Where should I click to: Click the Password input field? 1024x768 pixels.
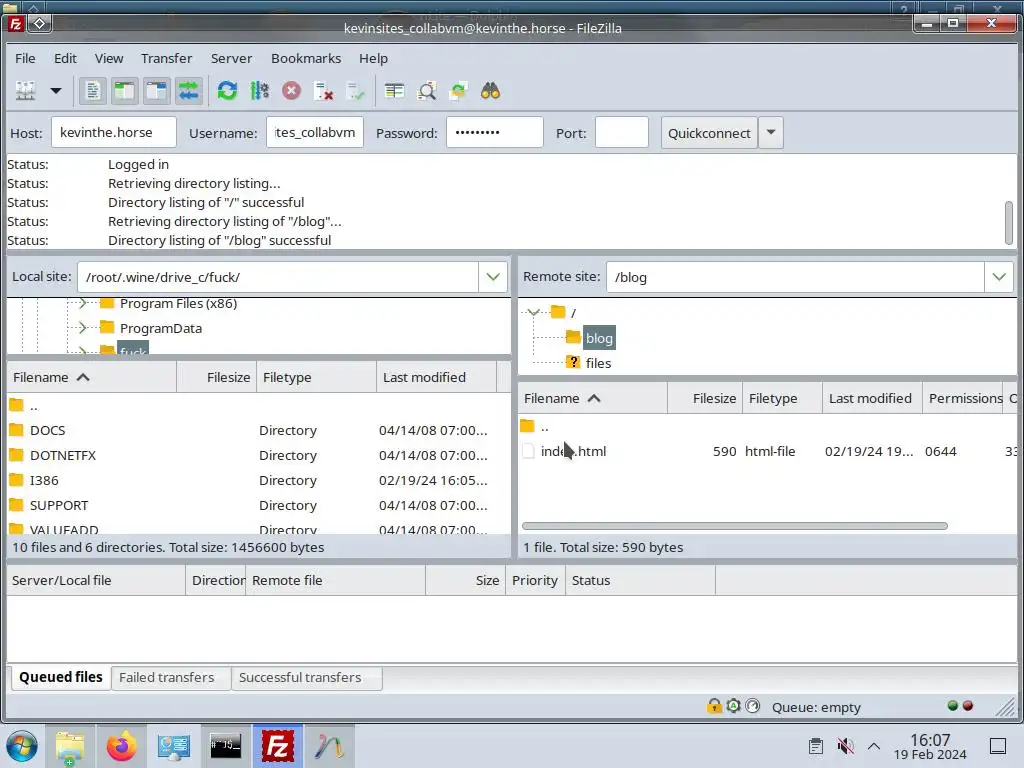[x=494, y=133]
